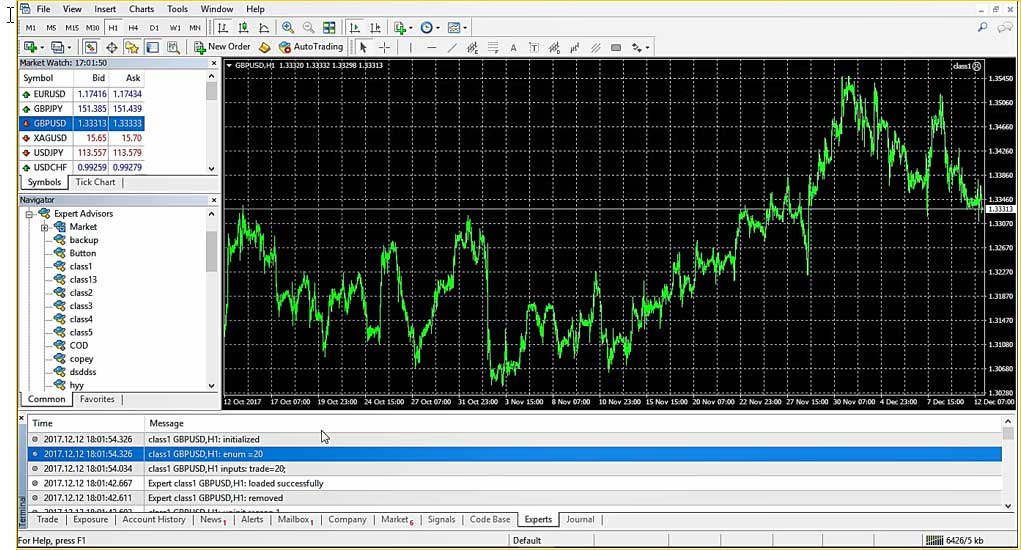The width and height of the screenshot is (1021, 550).
Task: Open the Periods clock dropdown arrow
Action: (438, 28)
